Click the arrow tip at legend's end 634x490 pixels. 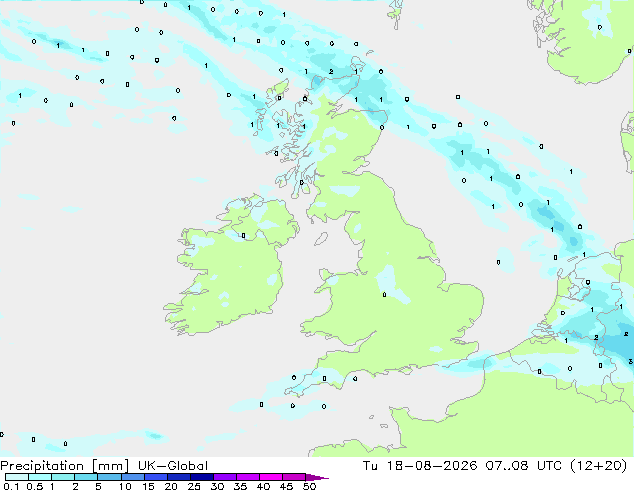point(317,477)
